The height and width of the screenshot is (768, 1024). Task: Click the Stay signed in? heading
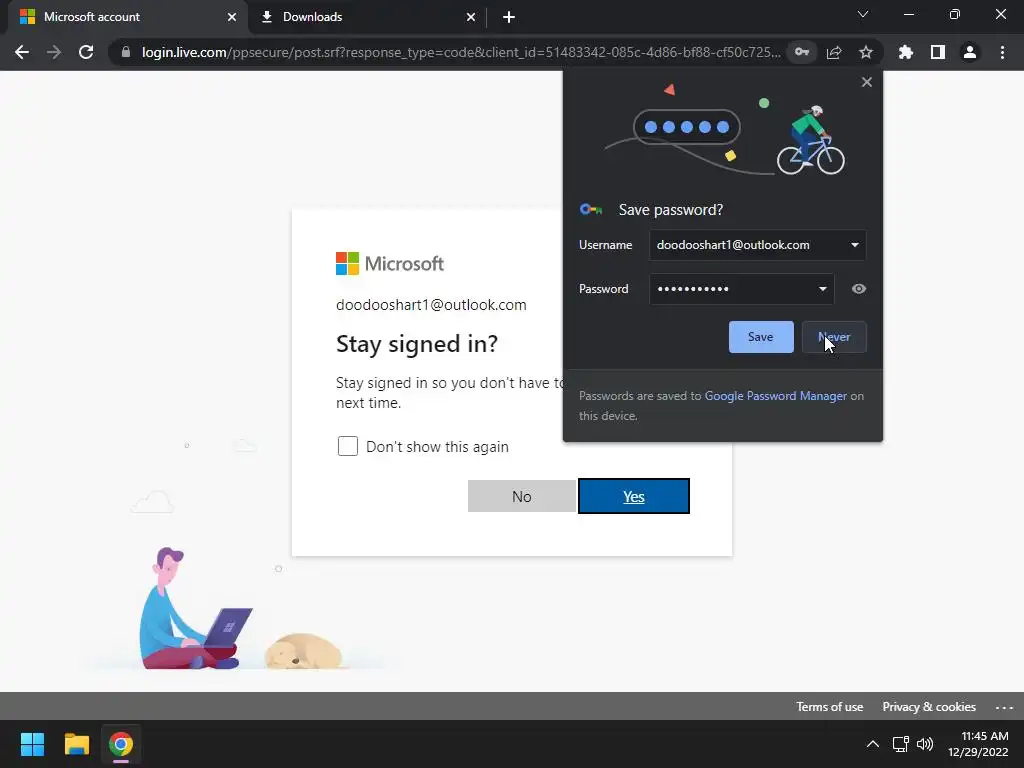(417, 344)
